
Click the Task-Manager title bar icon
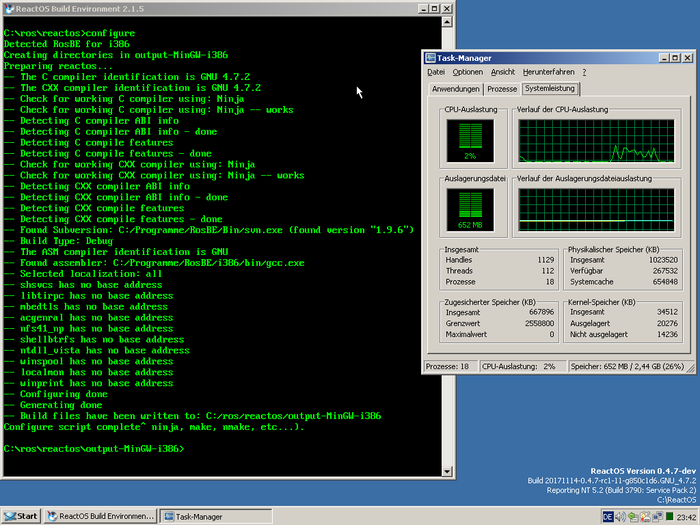tap(431, 58)
